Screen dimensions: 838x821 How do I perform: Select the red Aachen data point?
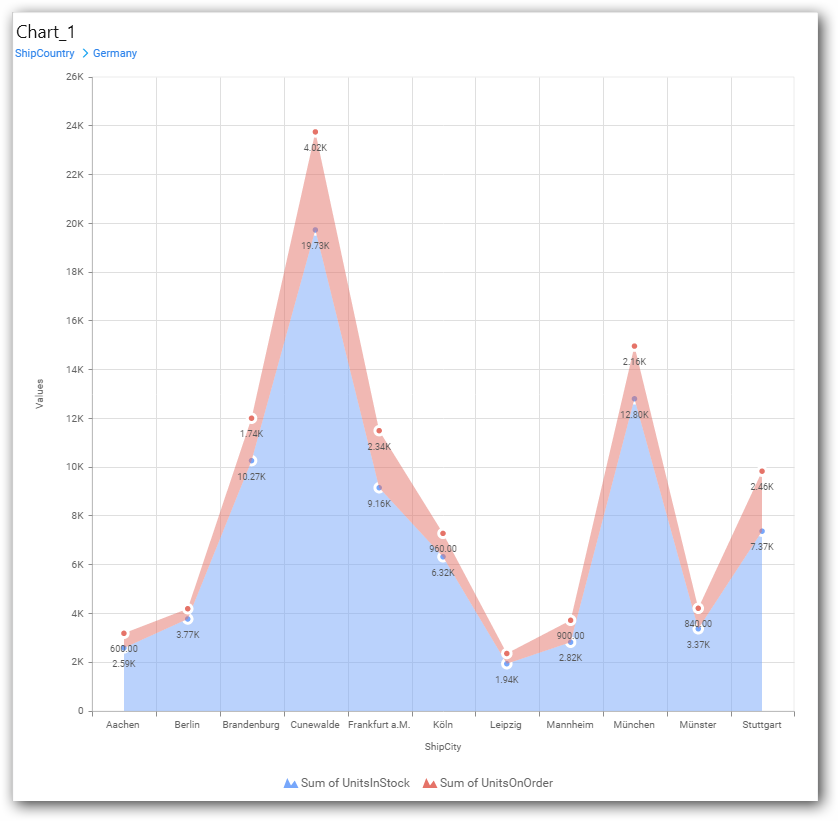coord(124,633)
